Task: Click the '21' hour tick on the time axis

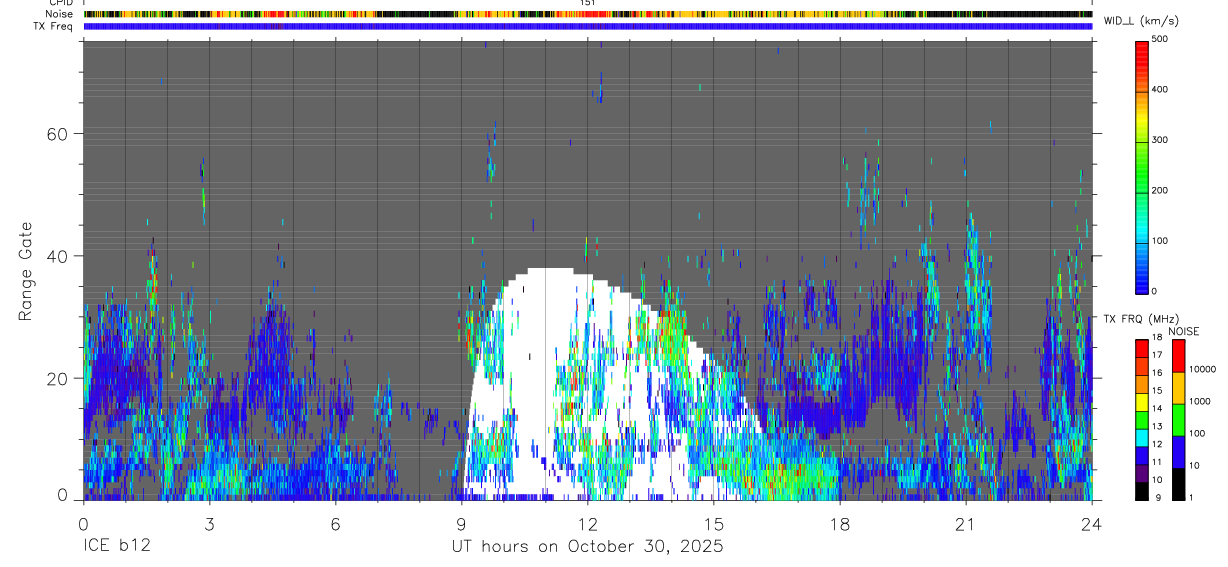Action: tap(966, 523)
